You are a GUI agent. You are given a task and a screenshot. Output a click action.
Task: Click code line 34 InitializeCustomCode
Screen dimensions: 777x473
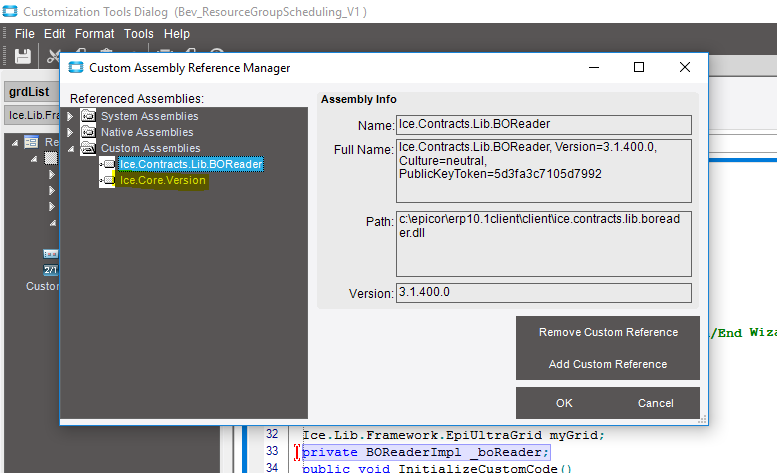click(x=437, y=468)
